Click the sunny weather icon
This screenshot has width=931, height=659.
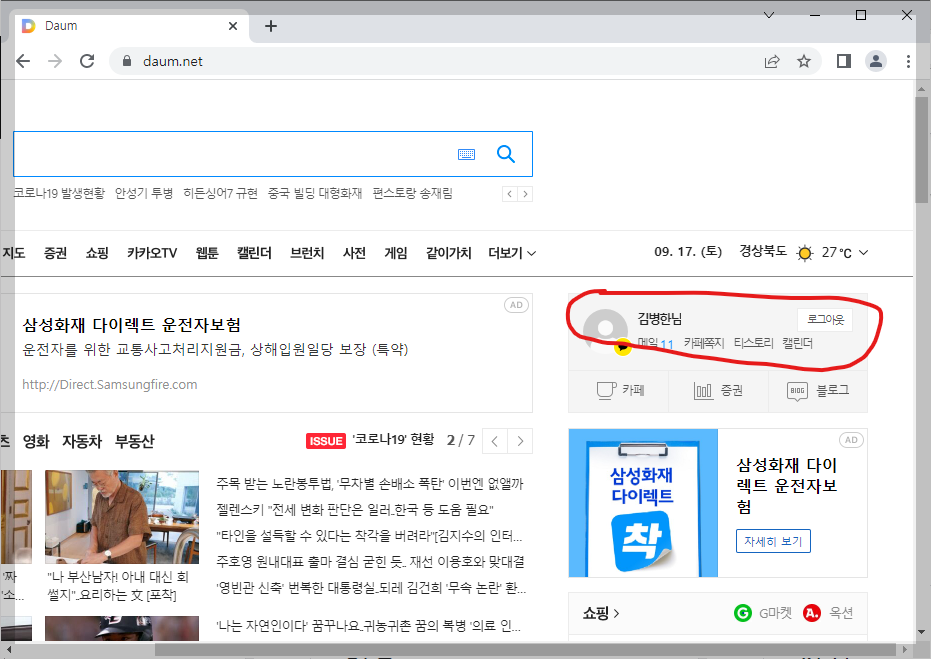click(x=805, y=253)
